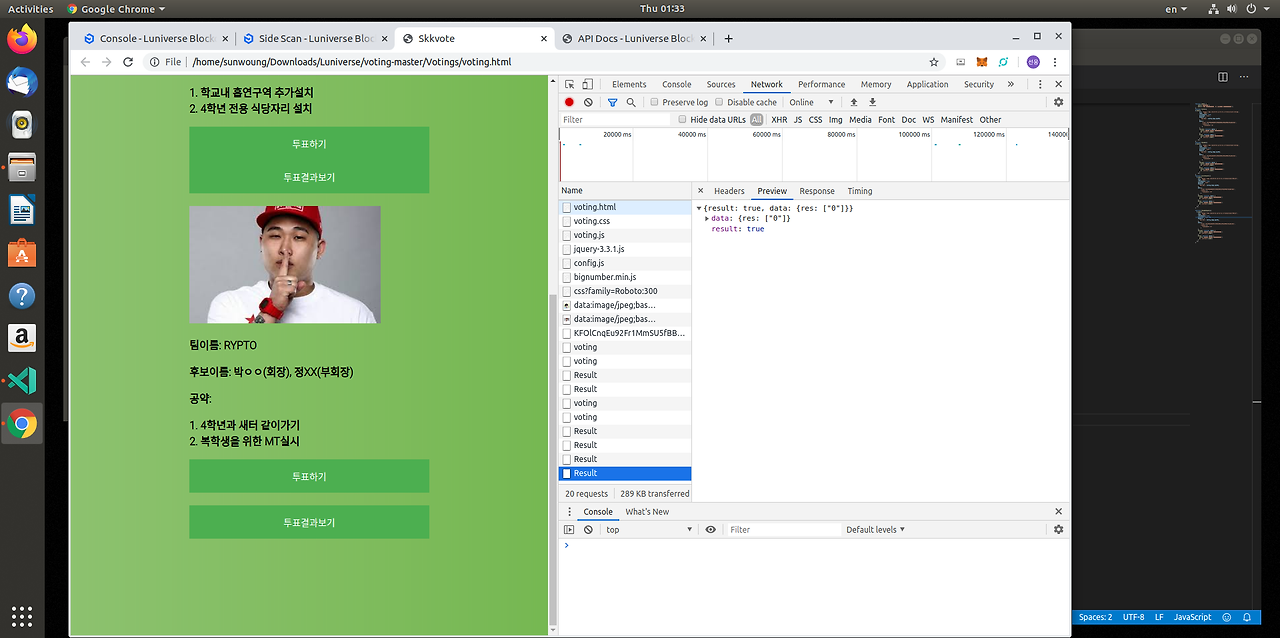Launch Firefox from the dock
Viewport: 1280px width, 638px height.
[x=21, y=40]
